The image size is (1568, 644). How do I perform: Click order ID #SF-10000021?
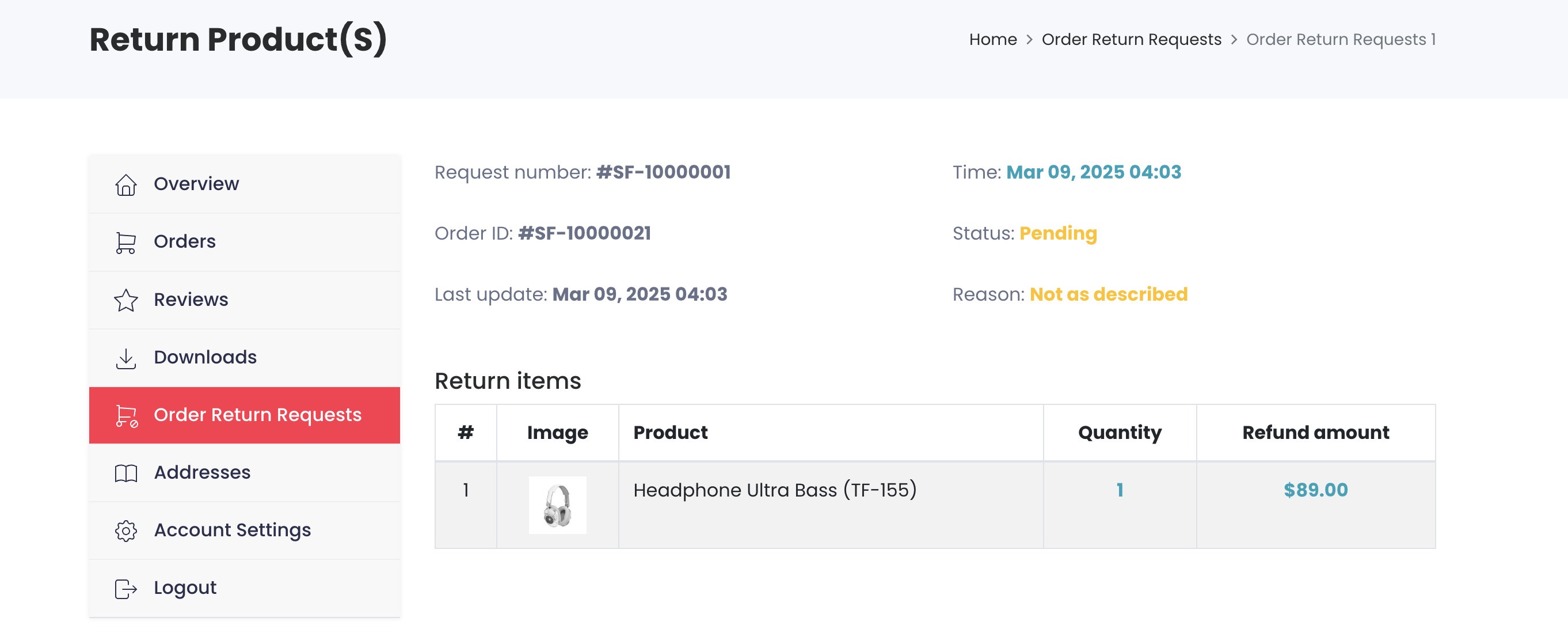click(584, 233)
